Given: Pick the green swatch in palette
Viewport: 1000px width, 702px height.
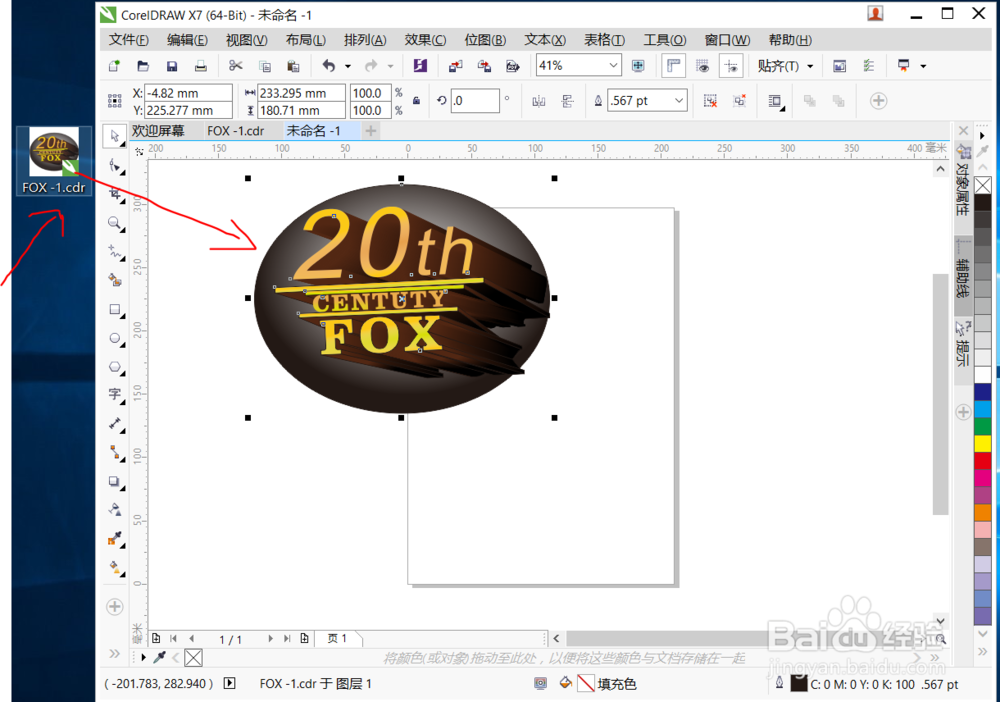Looking at the screenshot, I should (x=983, y=427).
